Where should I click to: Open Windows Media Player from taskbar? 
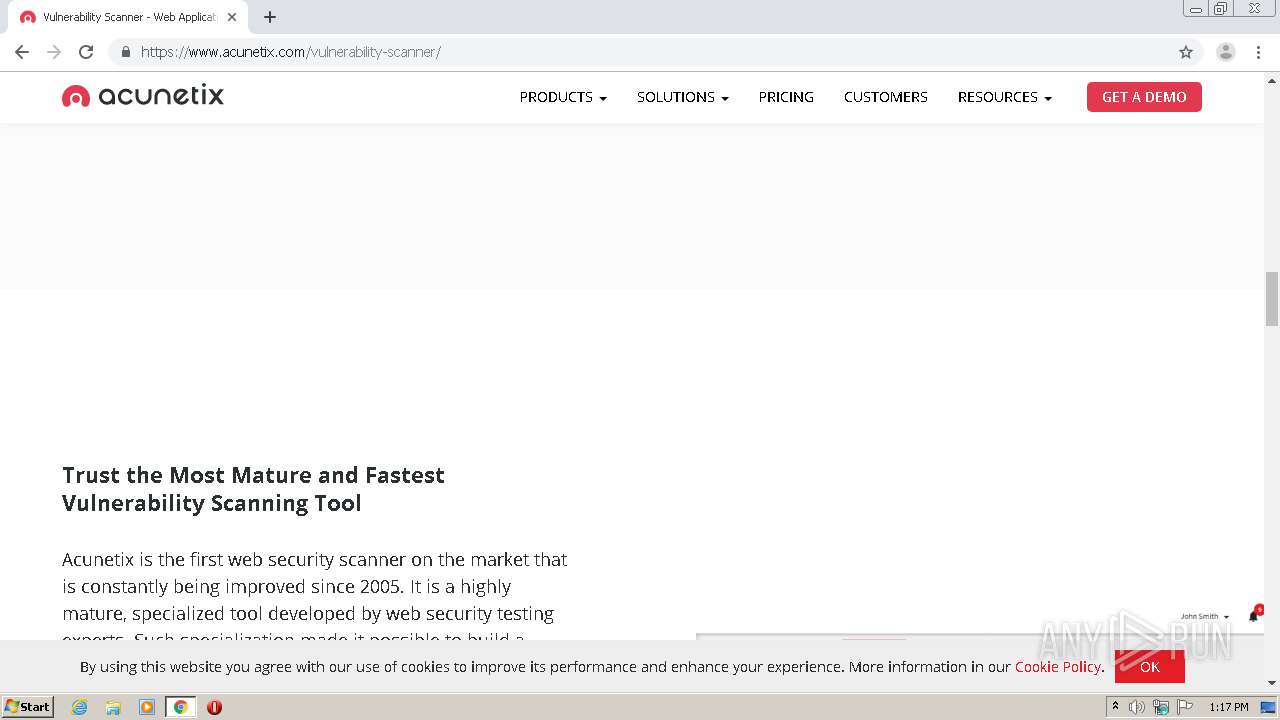point(147,707)
